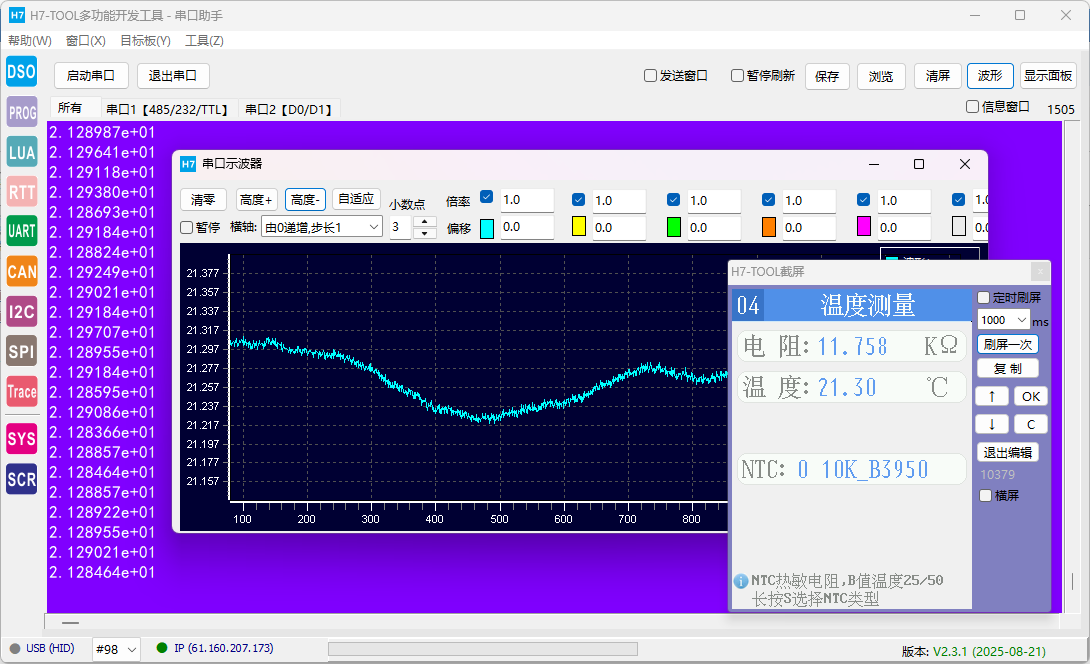1090x664 pixels.
Task: Click the cyan channel color swatch
Action: (x=487, y=228)
